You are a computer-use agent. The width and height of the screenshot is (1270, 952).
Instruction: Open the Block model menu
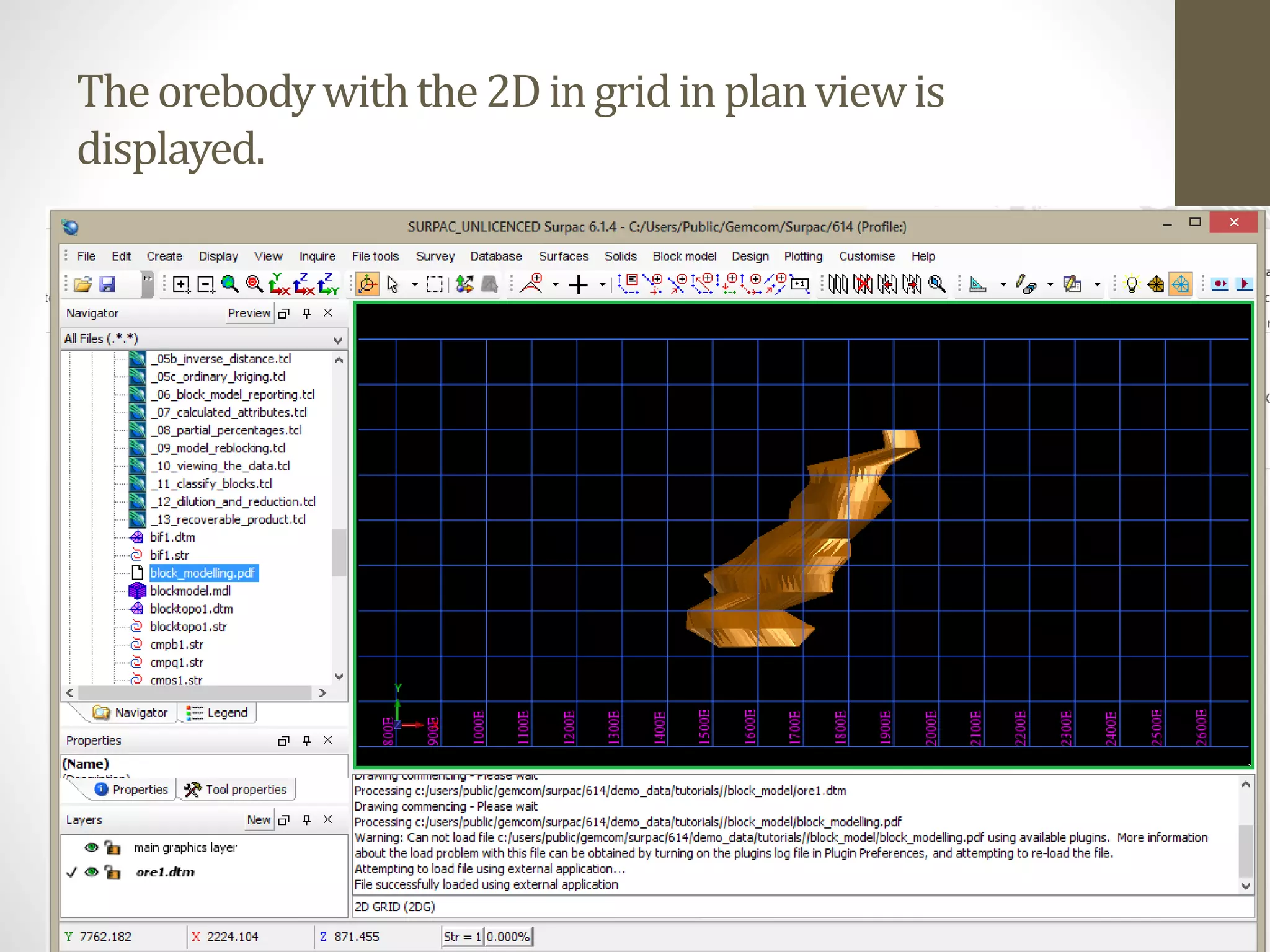click(x=684, y=256)
